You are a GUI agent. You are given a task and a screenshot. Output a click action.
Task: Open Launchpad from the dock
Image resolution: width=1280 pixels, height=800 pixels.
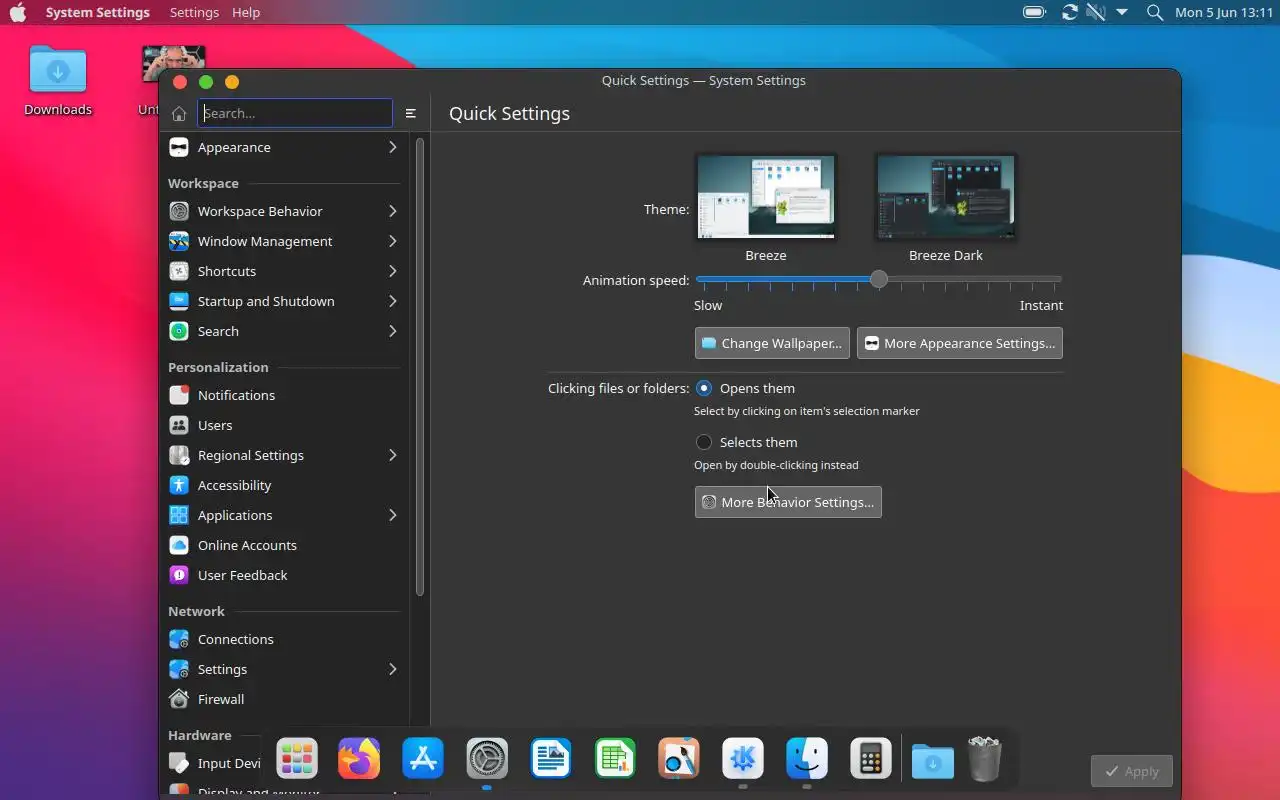[297, 758]
